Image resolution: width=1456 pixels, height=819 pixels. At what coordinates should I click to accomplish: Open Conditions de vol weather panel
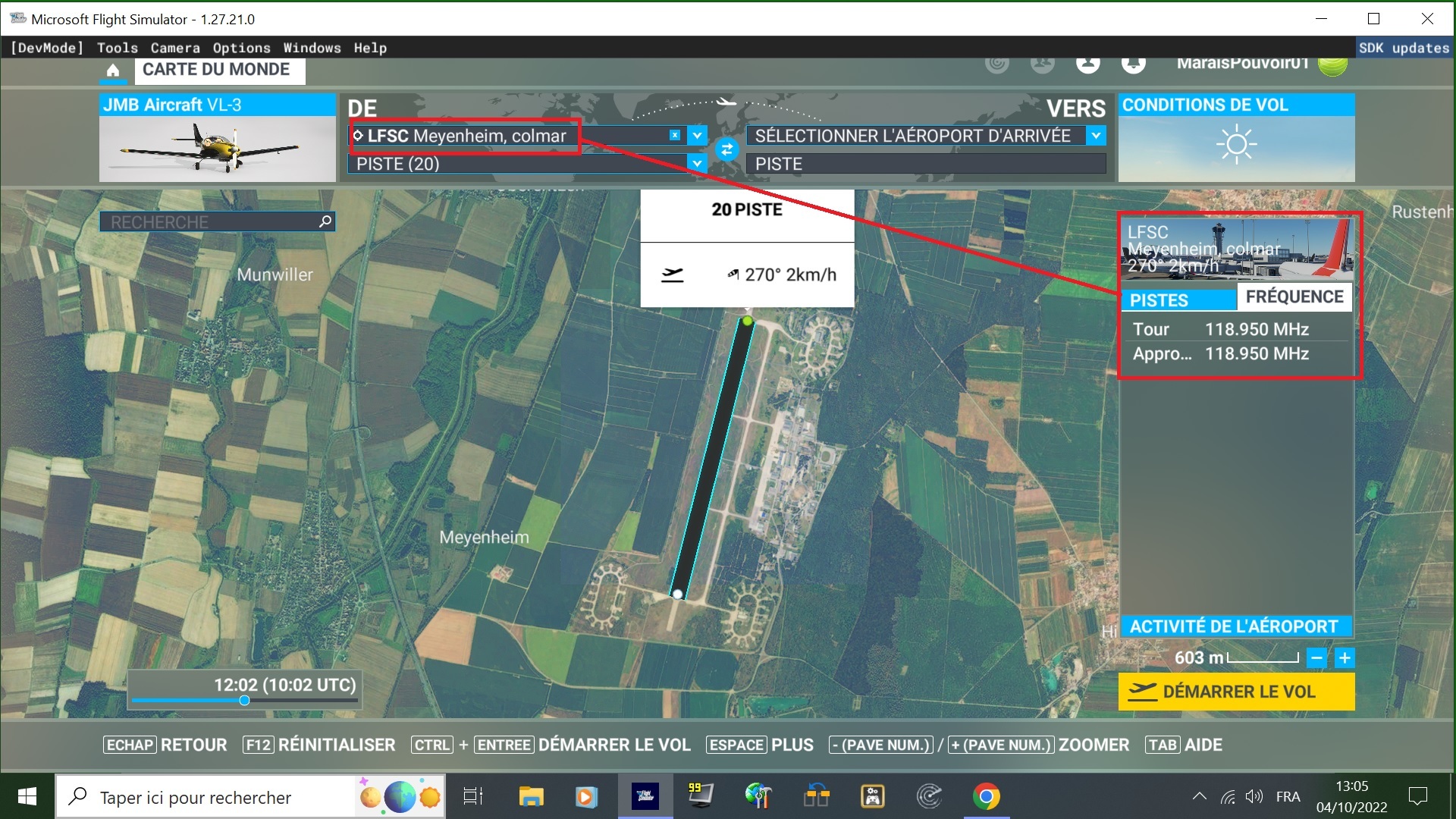[1236, 138]
